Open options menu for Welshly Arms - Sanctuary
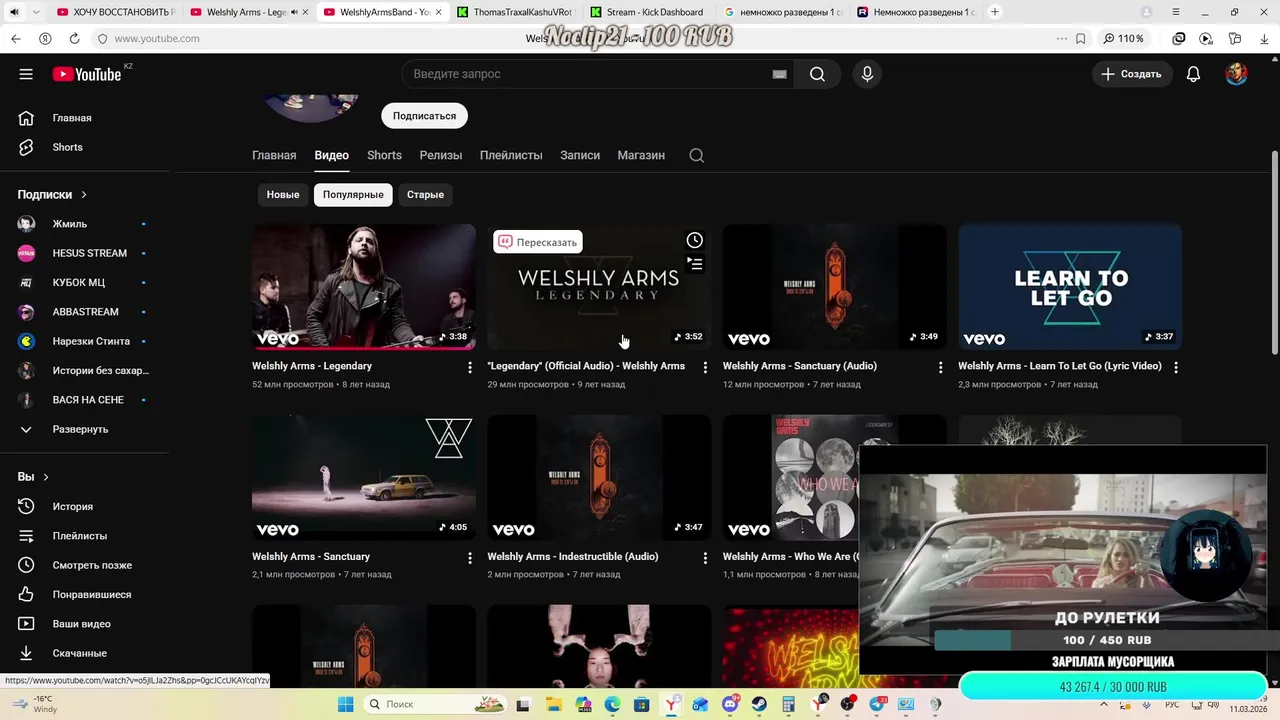Viewport: 1280px width, 720px height. tap(470, 558)
